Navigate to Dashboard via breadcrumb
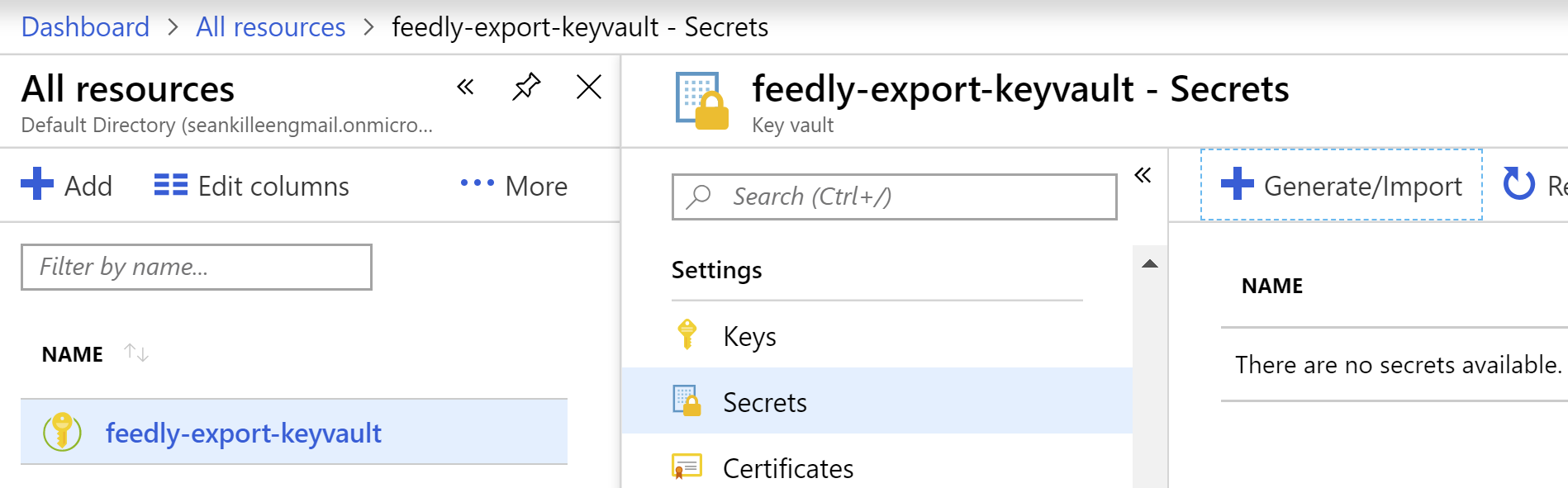The width and height of the screenshot is (1568, 488). (x=85, y=26)
